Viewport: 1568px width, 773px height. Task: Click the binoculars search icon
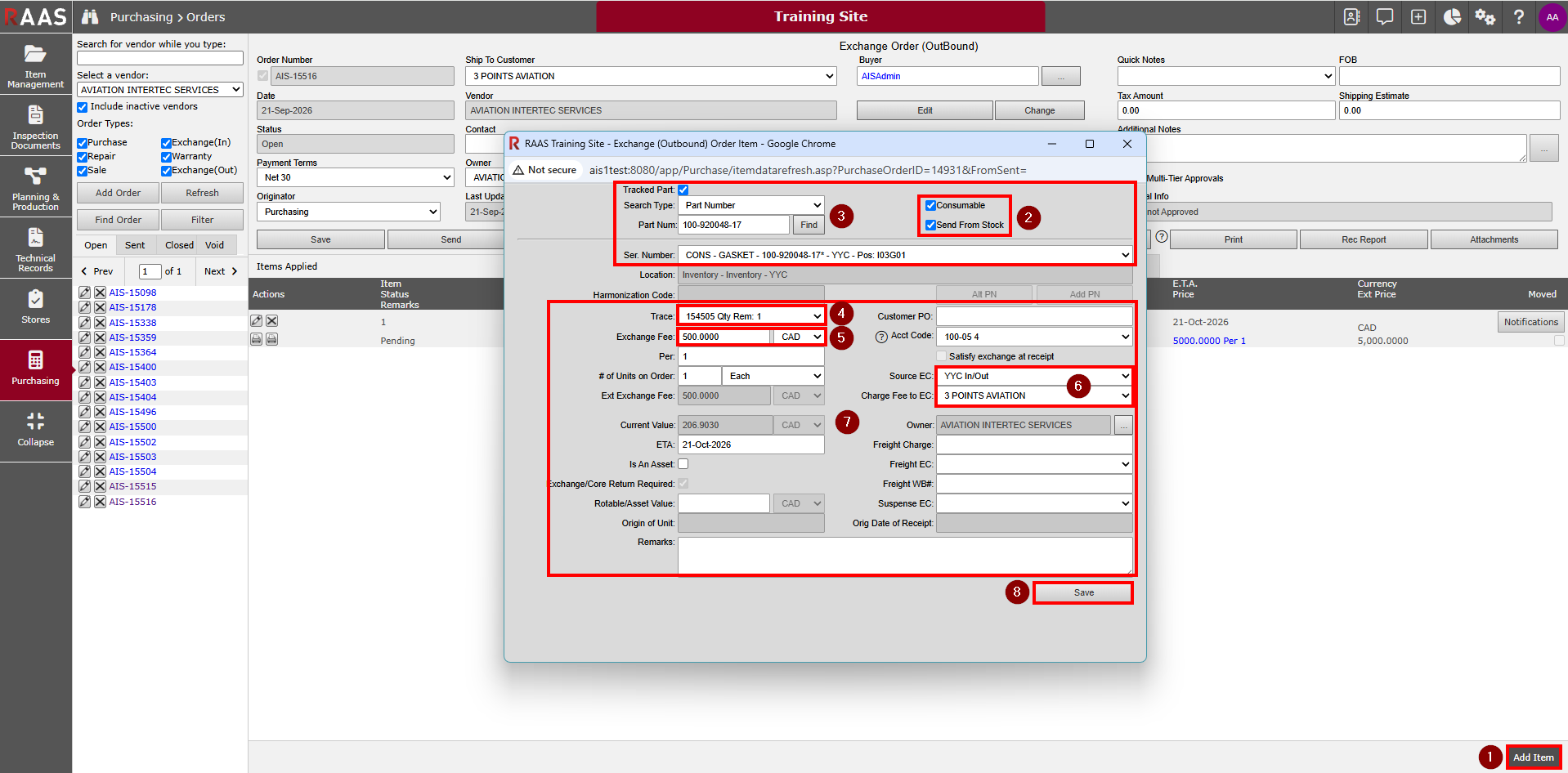coord(90,16)
